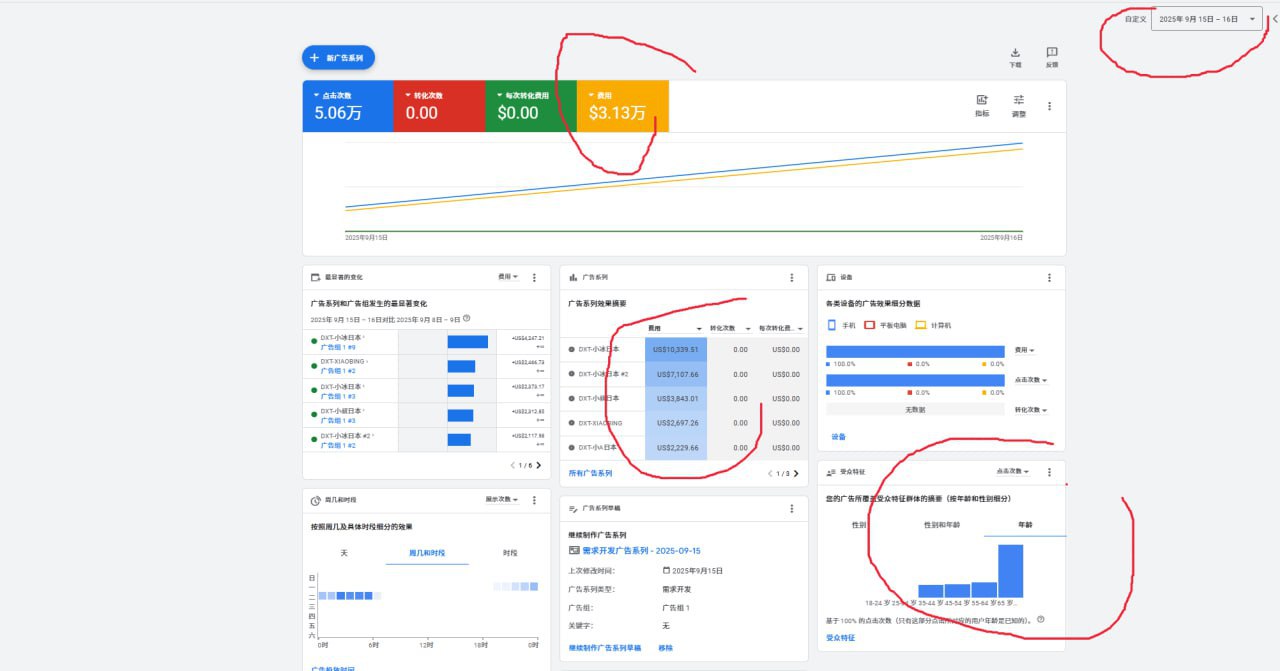Open the 点击次数 dropdown in 受众特征 card

point(1013,471)
